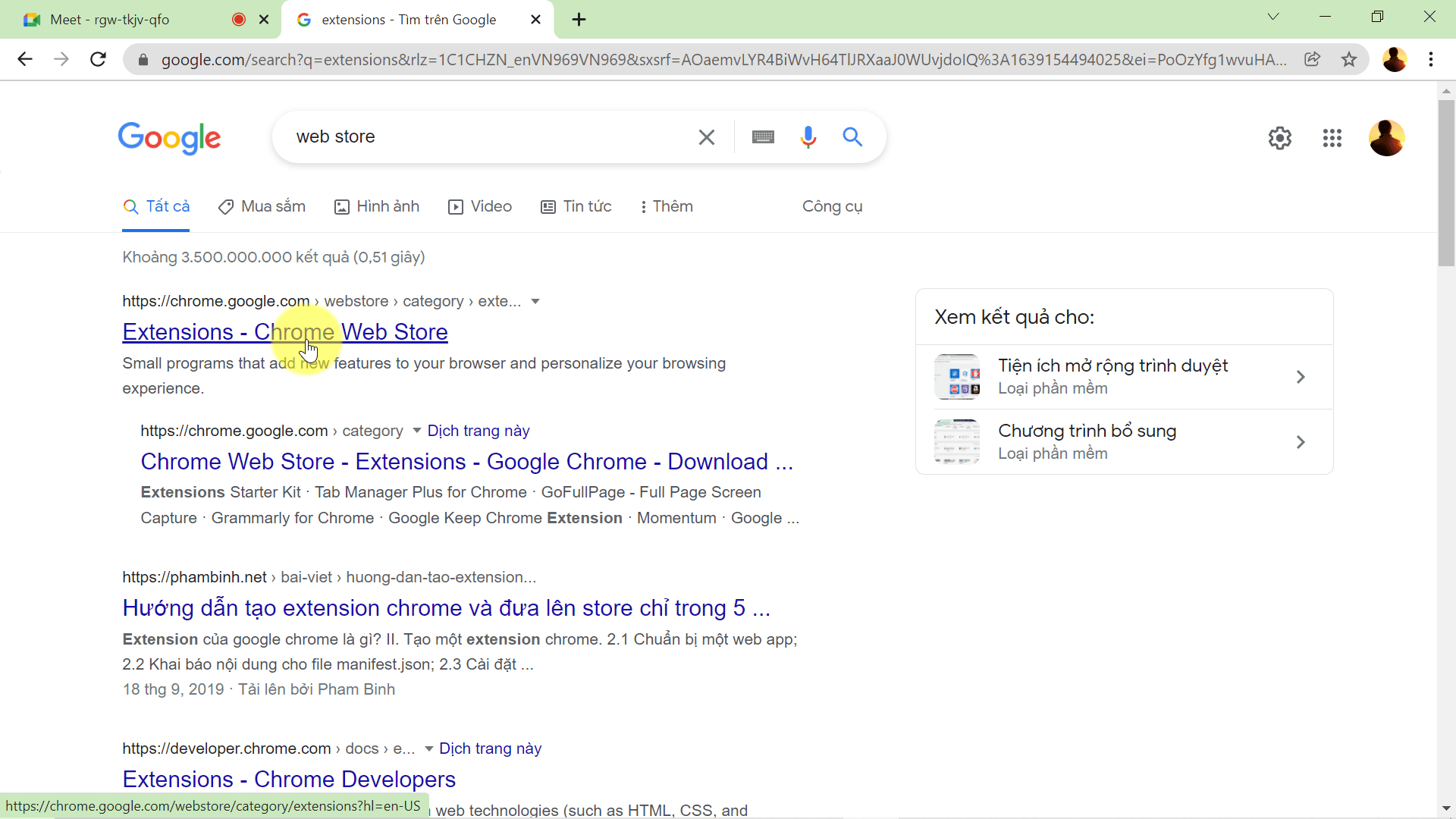Open a new tab with the plus button
This screenshot has width=1456, height=819.
click(579, 20)
